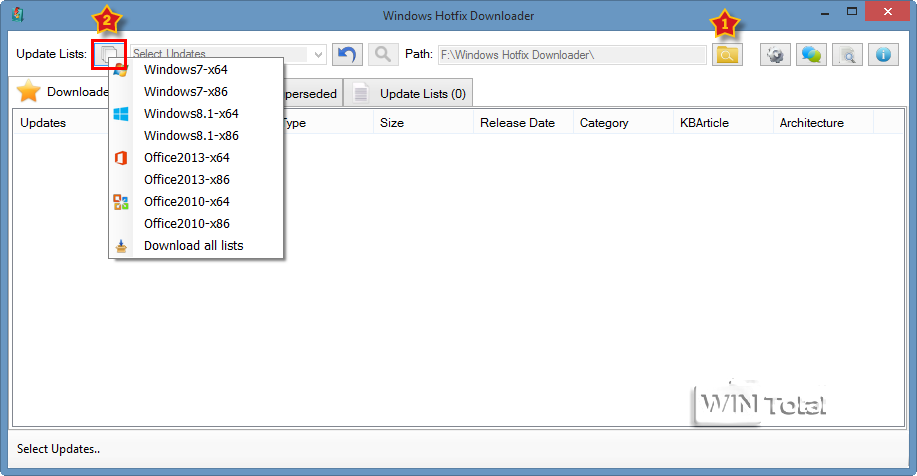Sort by the Type column header
Screen dimensions: 917x476
point(328,123)
